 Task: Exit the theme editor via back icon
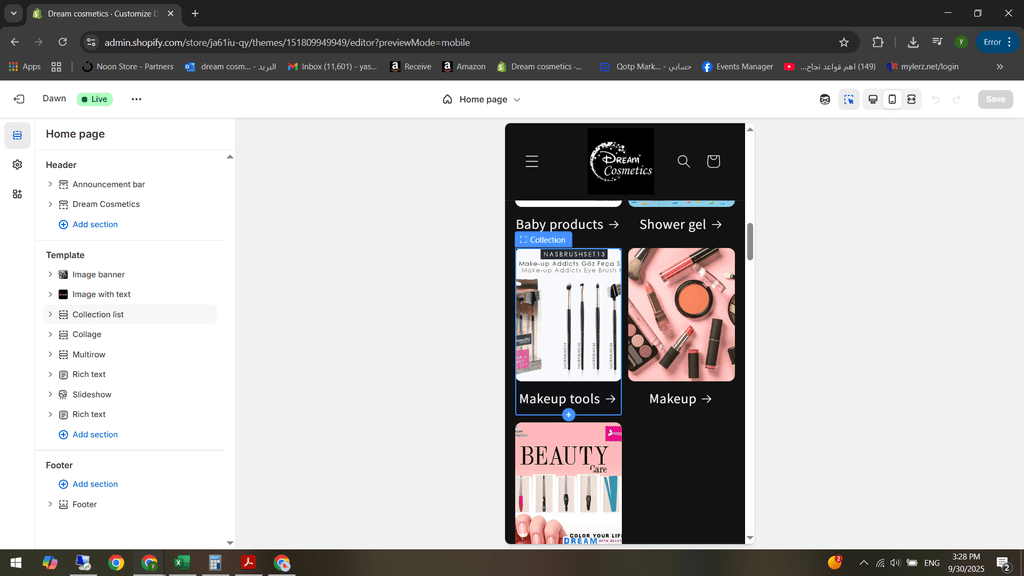pos(19,99)
